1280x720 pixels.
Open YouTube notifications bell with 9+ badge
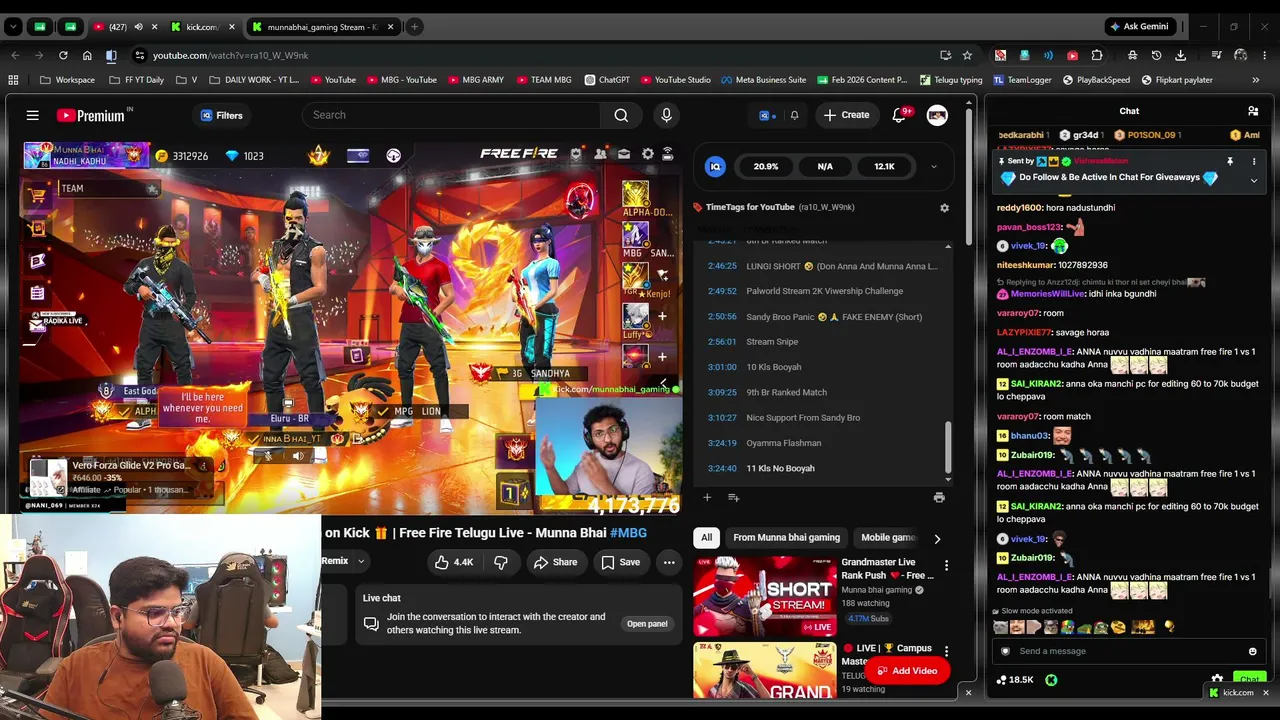[900, 115]
